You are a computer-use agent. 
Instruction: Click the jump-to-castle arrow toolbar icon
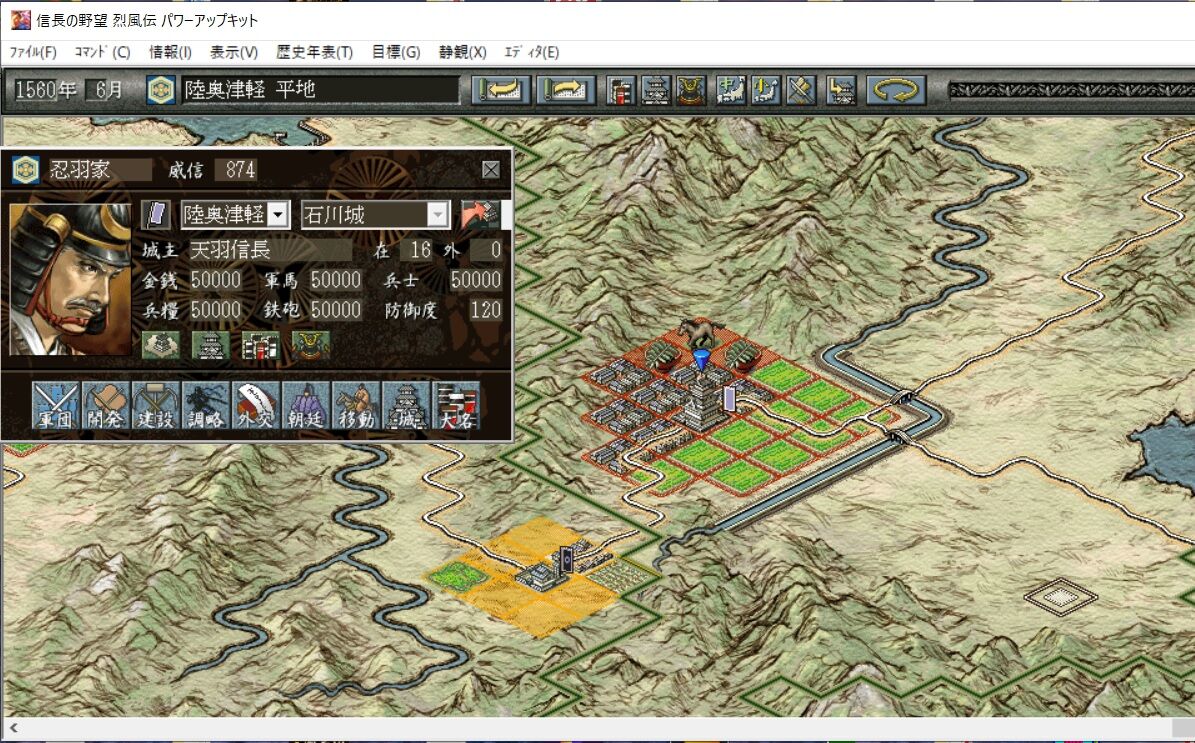[x=841, y=90]
